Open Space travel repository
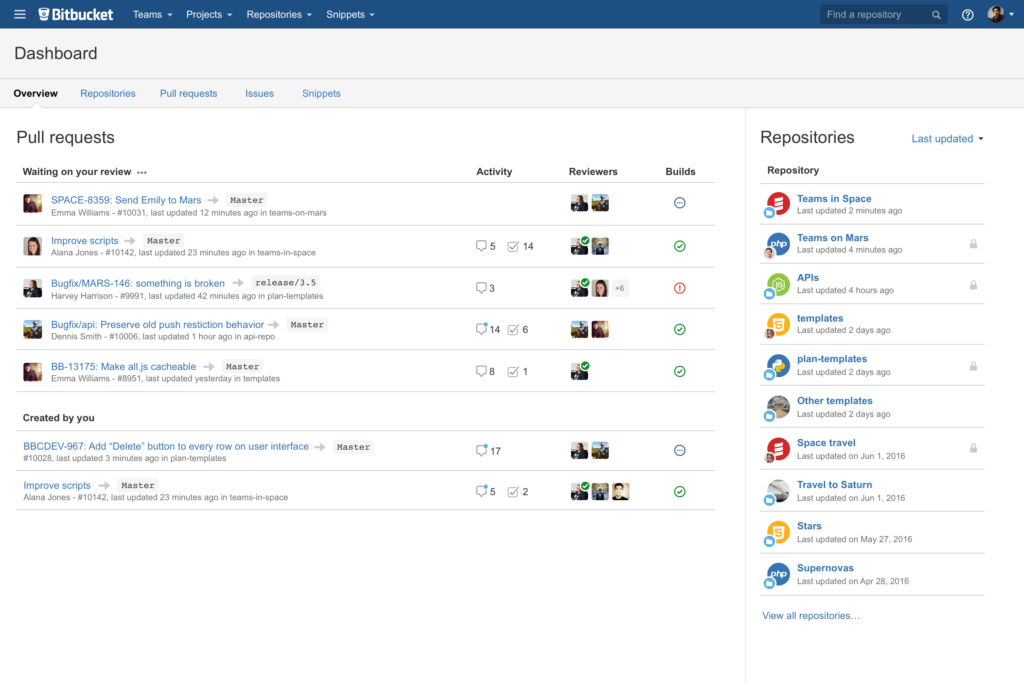 [826, 442]
